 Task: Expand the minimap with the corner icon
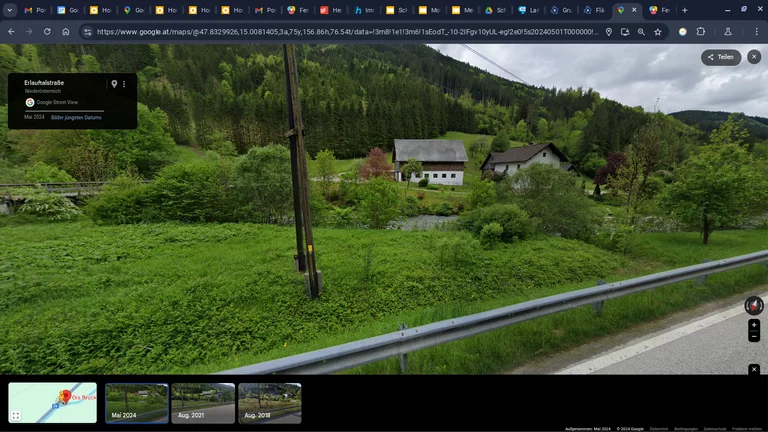pyautogui.click(x=16, y=415)
